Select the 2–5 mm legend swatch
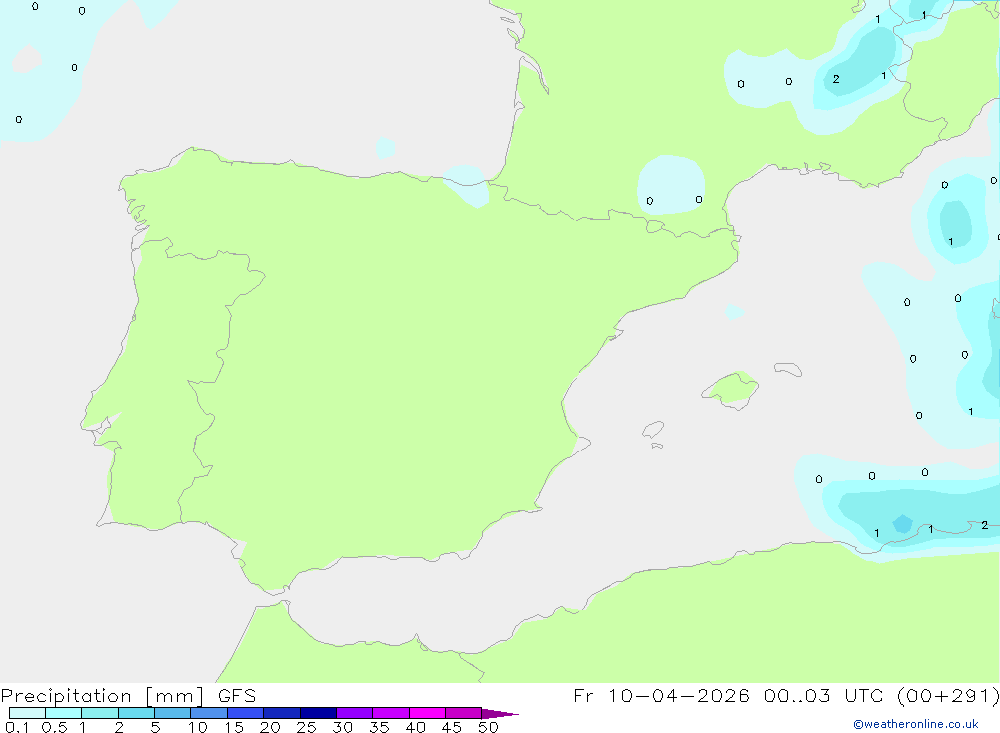This screenshot has height=733, width=1000. point(136,713)
